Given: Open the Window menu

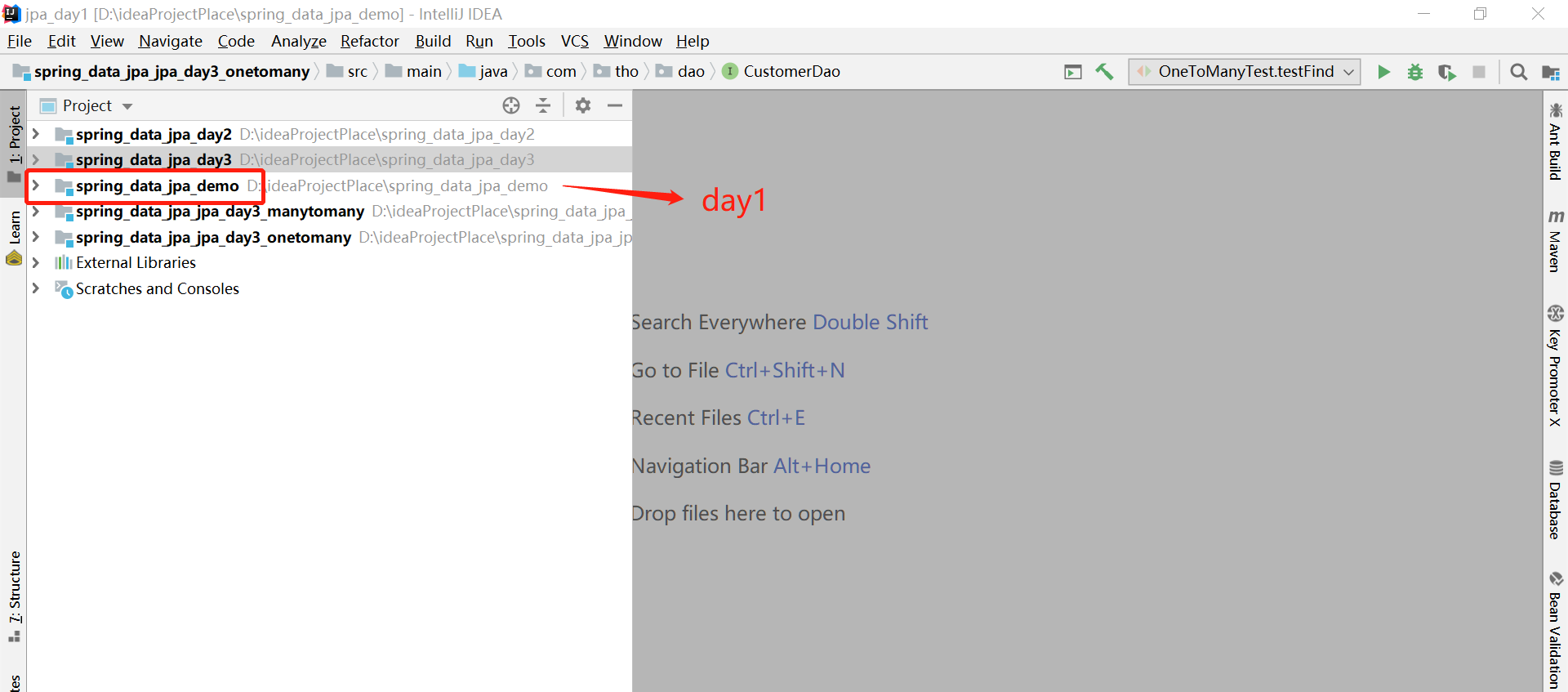Looking at the screenshot, I should (x=633, y=41).
